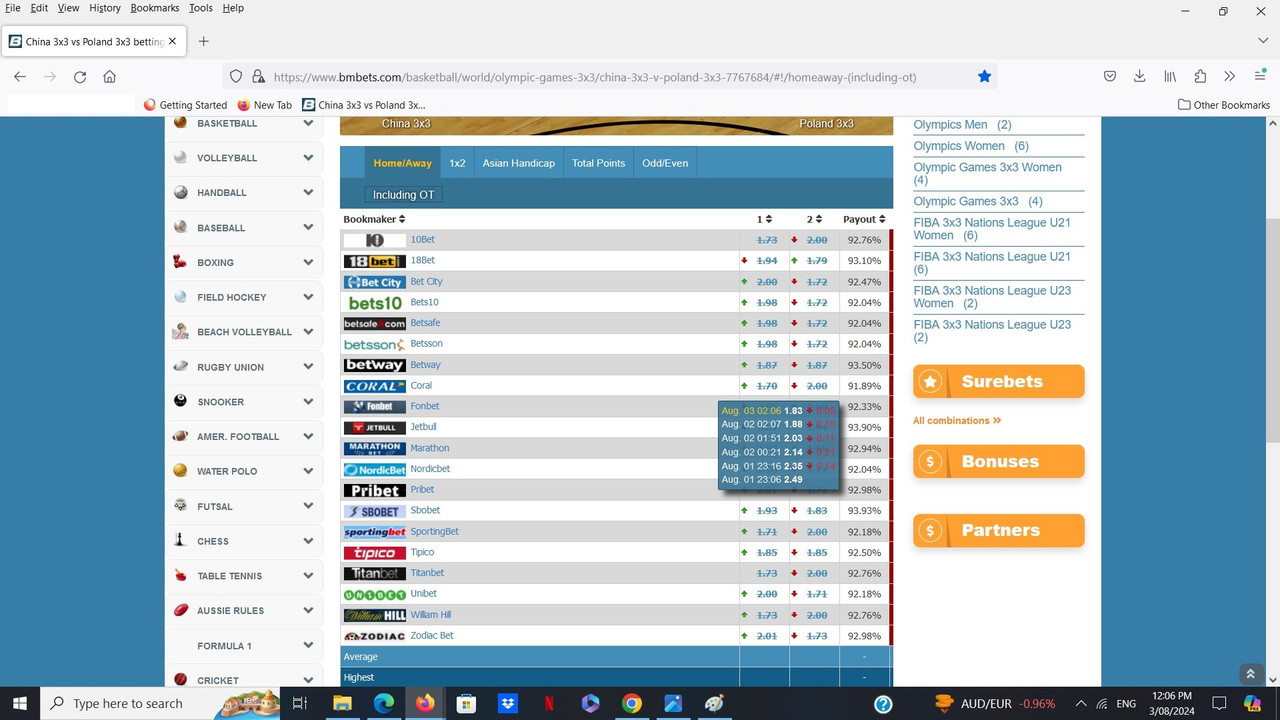Open the Tools menu
1280x720 pixels.
click(201, 8)
